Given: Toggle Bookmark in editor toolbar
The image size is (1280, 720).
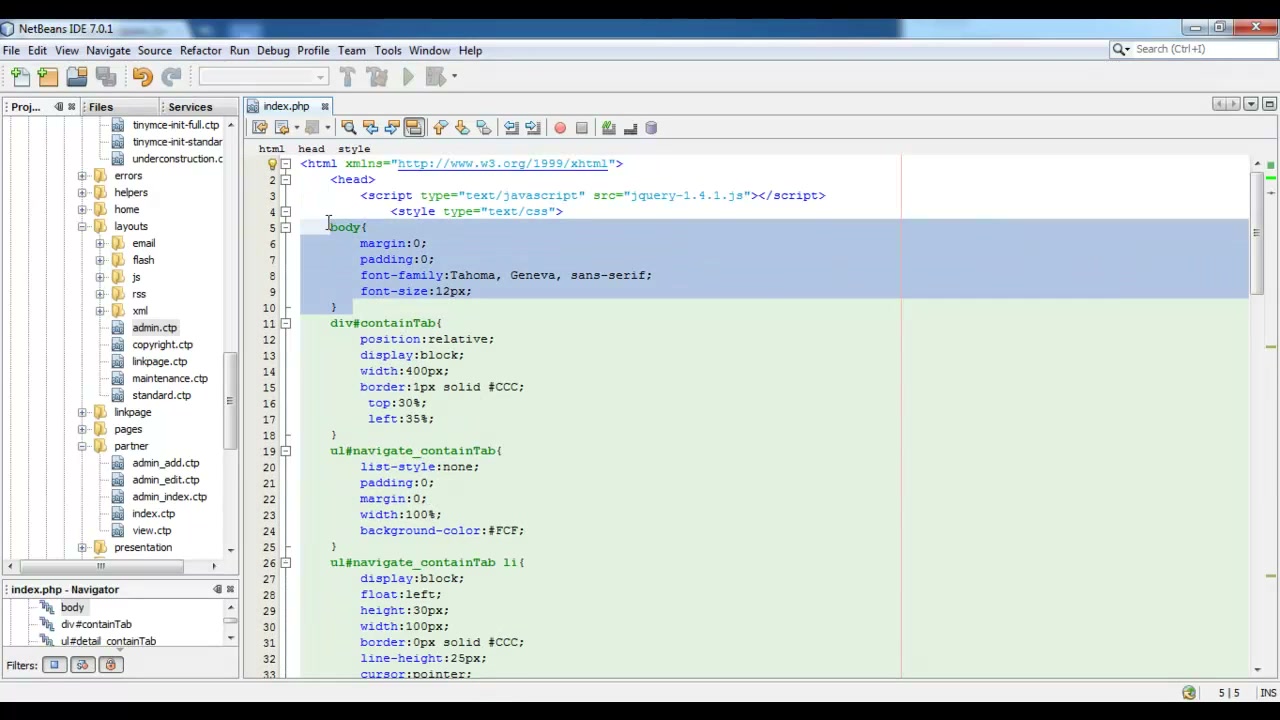Looking at the screenshot, I should (484, 128).
